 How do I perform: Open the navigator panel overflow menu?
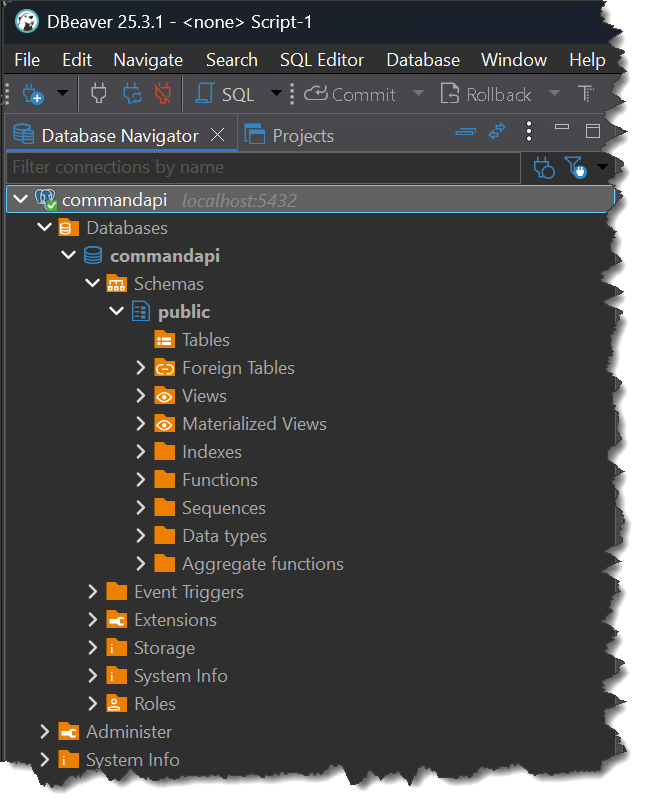(529, 131)
